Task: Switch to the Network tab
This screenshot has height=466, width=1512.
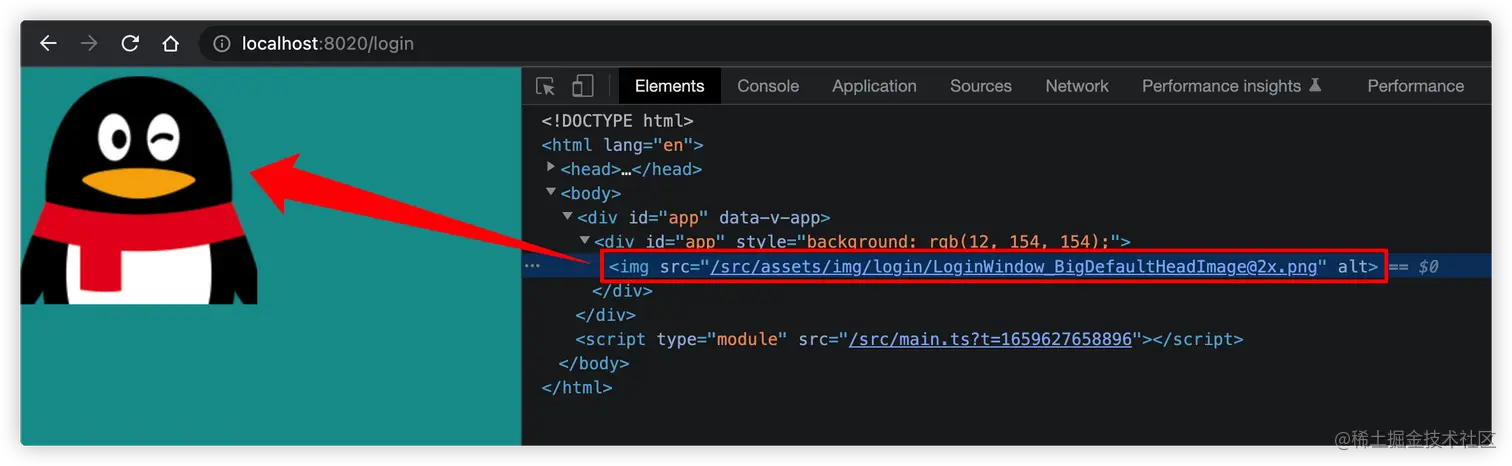Action: pyautogui.click(x=1077, y=86)
